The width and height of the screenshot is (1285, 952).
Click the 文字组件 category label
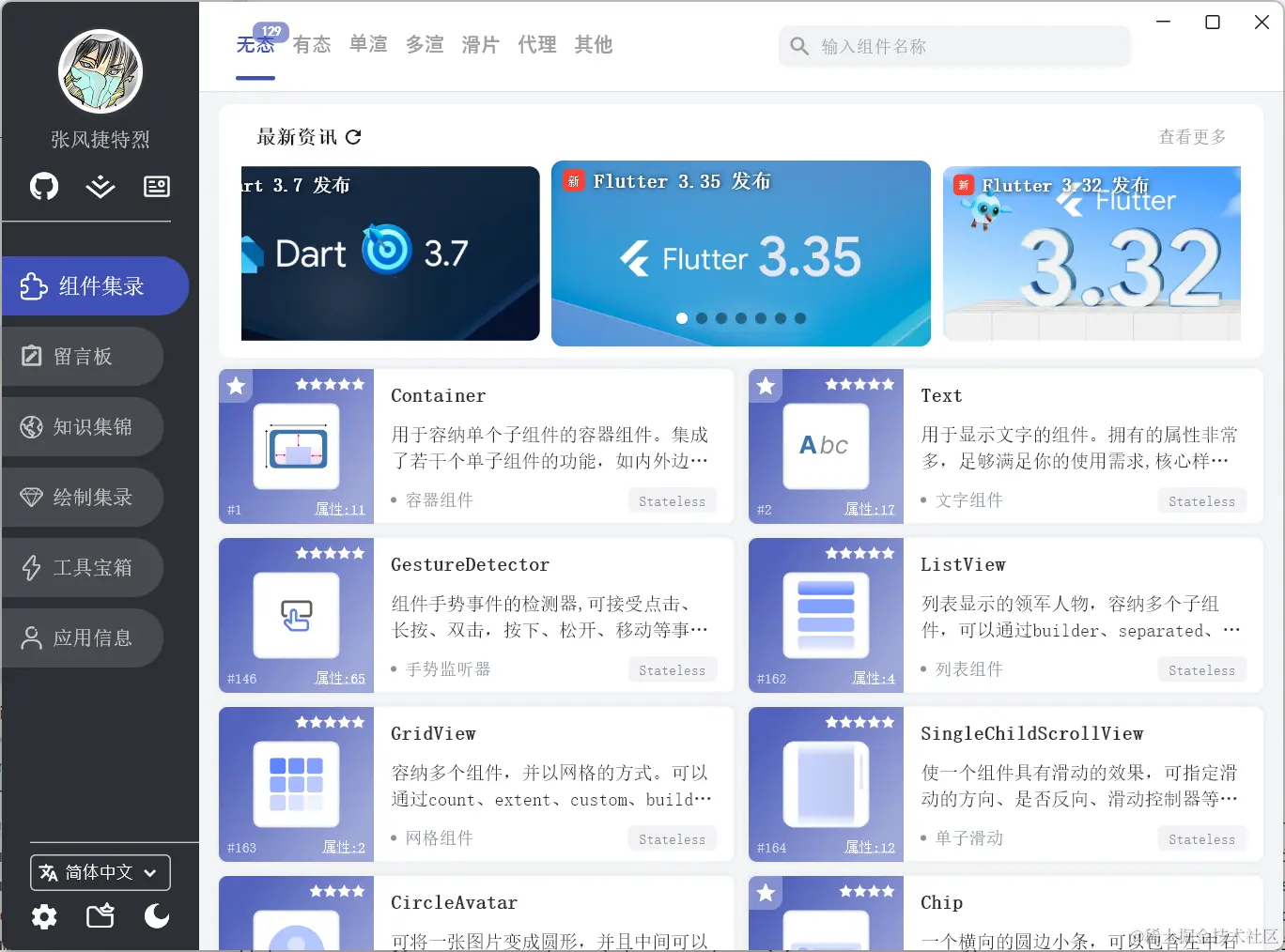pyautogui.click(x=969, y=500)
